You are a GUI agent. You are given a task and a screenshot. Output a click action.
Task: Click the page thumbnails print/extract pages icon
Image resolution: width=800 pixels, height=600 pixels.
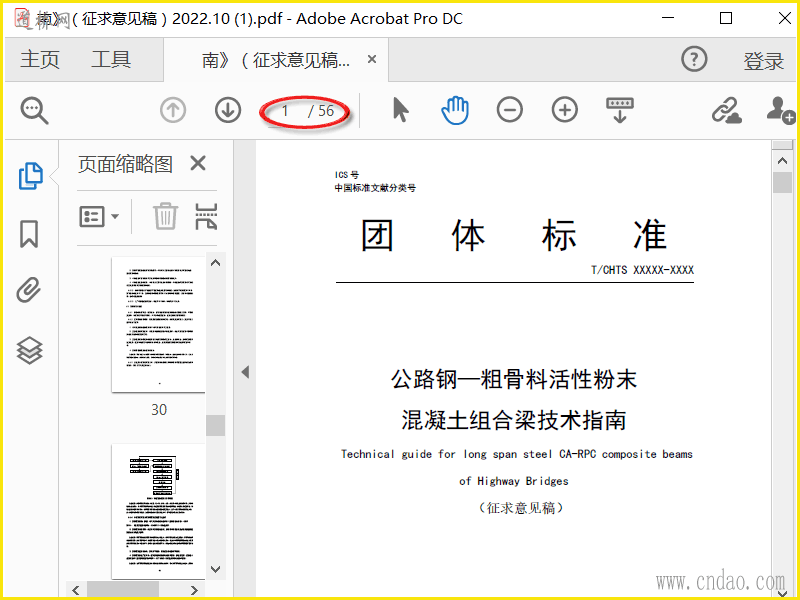click(x=206, y=216)
